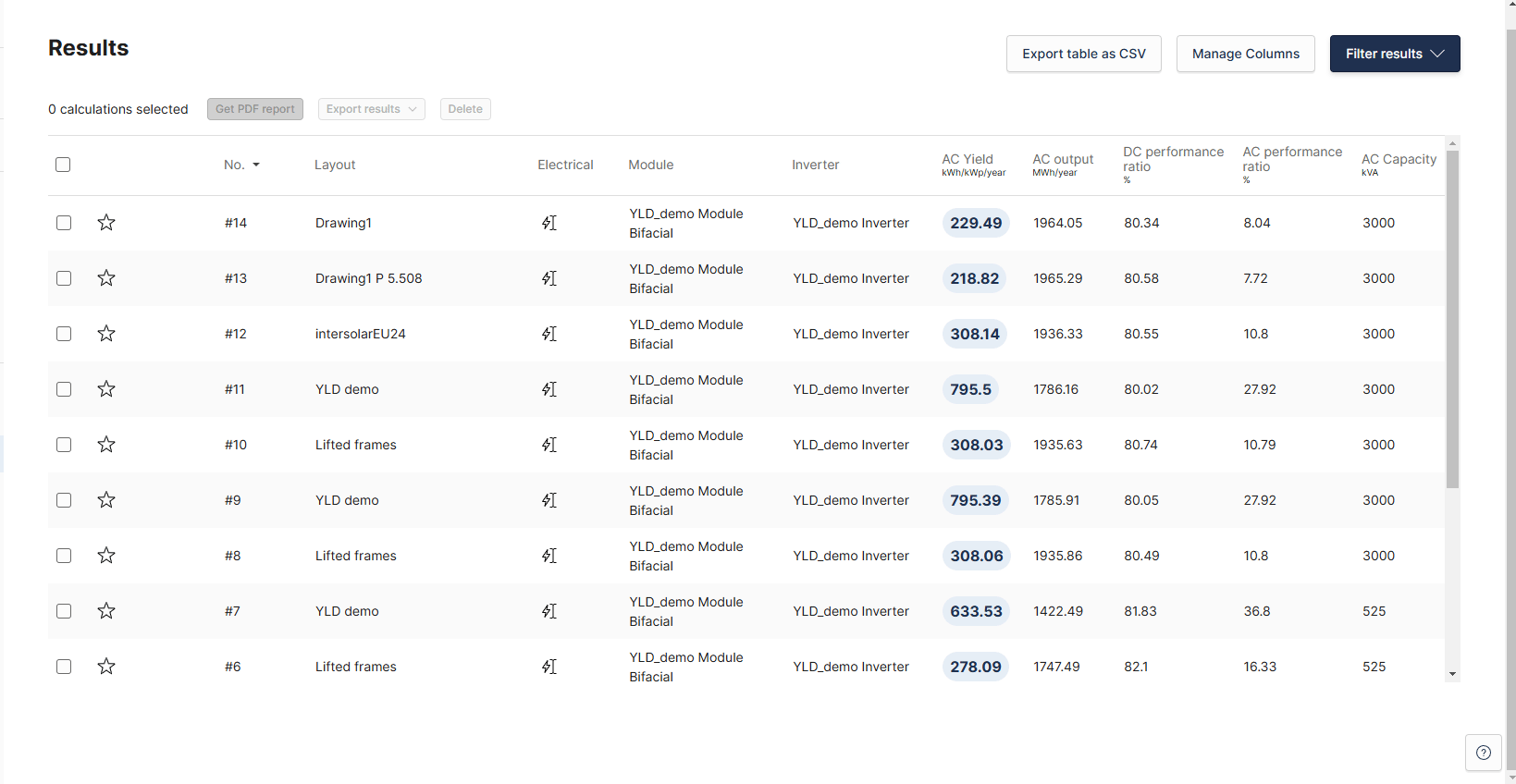Open electrical icon for intersolarEU24
The image size is (1516, 784).
click(x=549, y=334)
